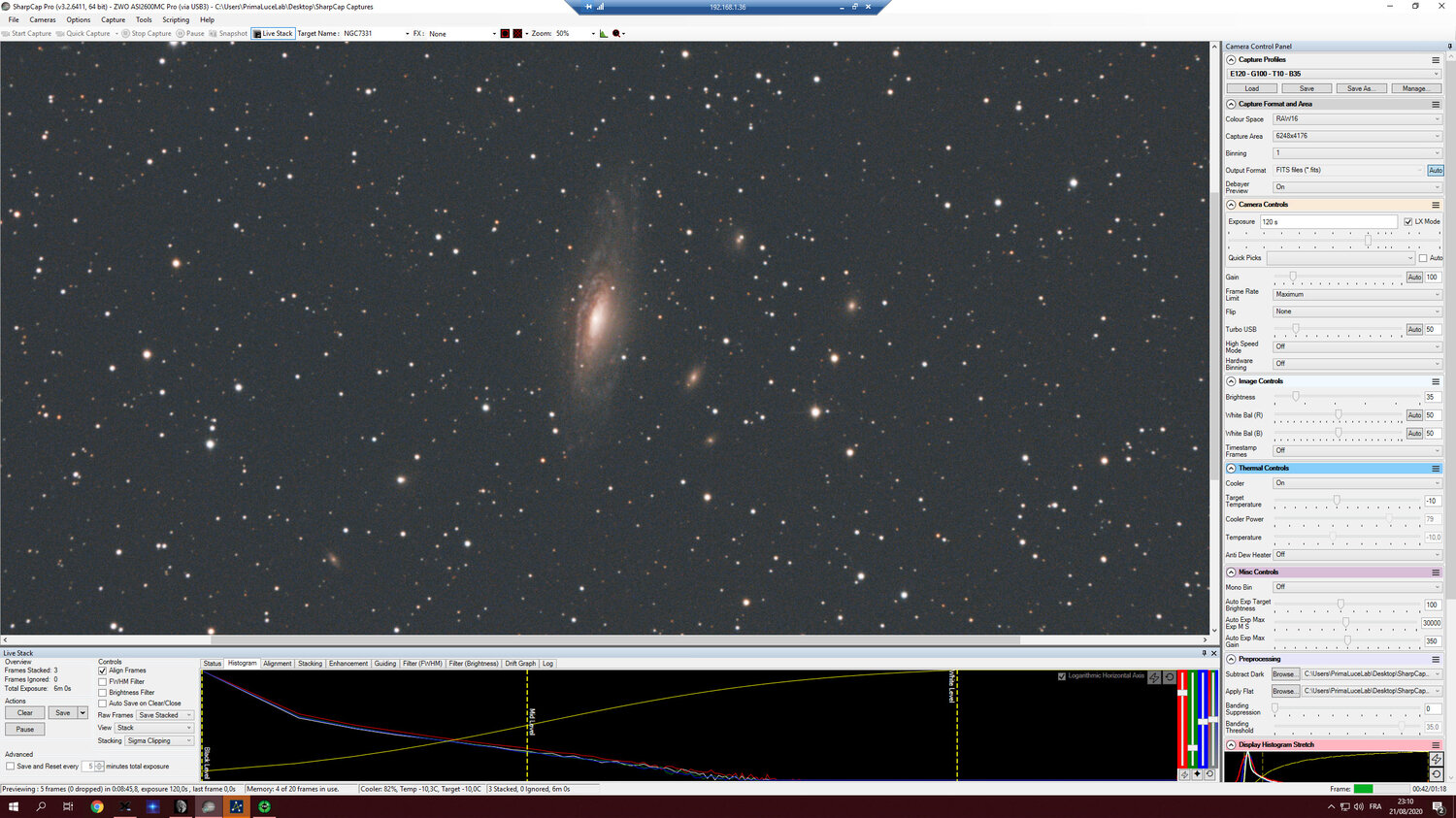This screenshot has width=1456, height=818.
Task: Click the lightning icon below the colour sliders
Action: point(1184,774)
